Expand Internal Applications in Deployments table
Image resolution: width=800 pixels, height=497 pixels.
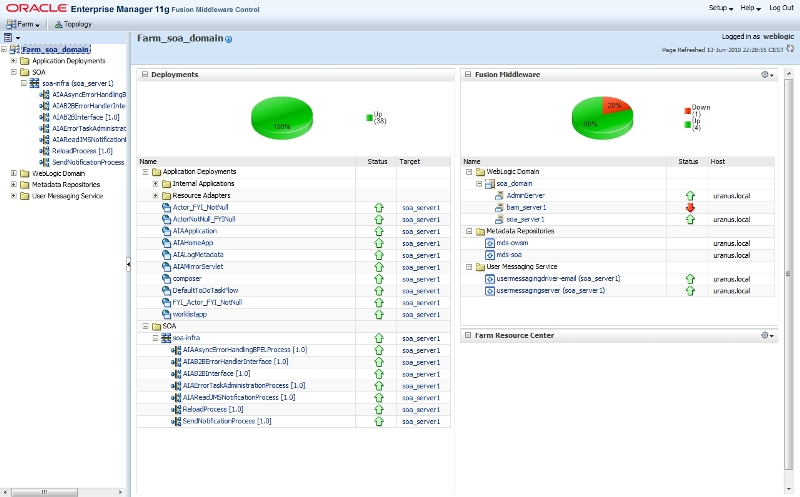(x=156, y=184)
